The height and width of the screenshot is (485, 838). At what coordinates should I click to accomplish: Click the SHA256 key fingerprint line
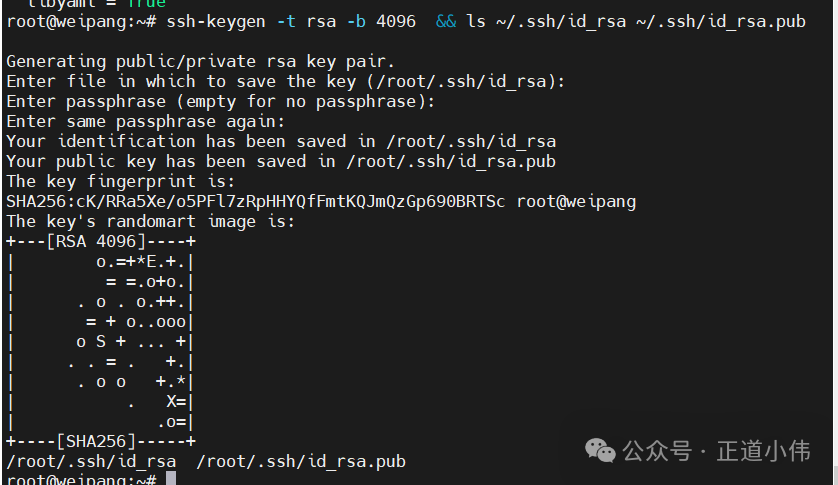[x=321, y=202]
